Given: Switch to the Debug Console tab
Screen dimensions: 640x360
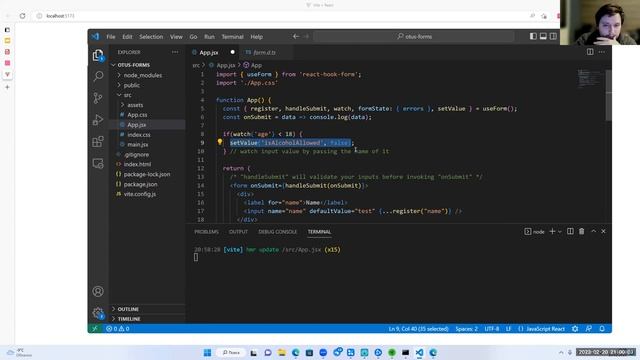Looking at the screenshot, I should click(278, 231).
